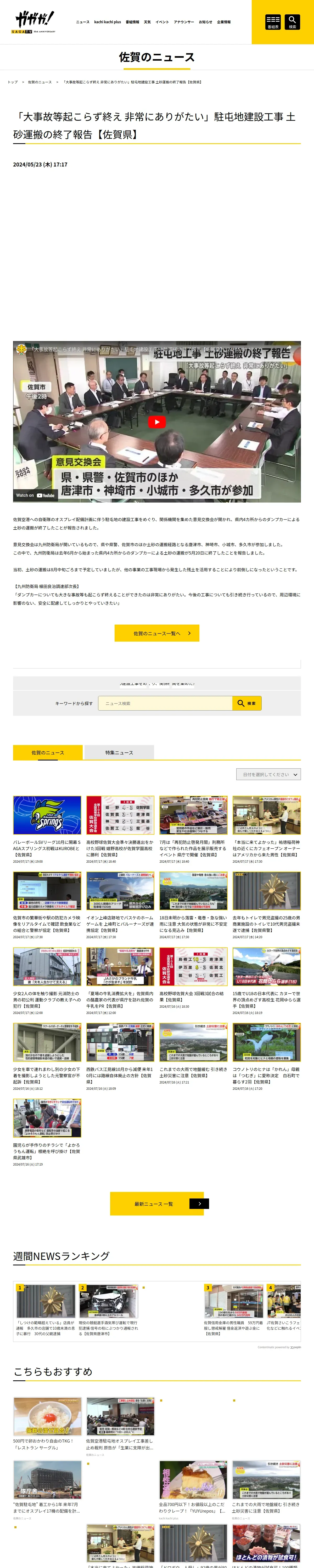Open the 高校野球佐賀大会 準々決勝 article thumbnail

point(120,815)
